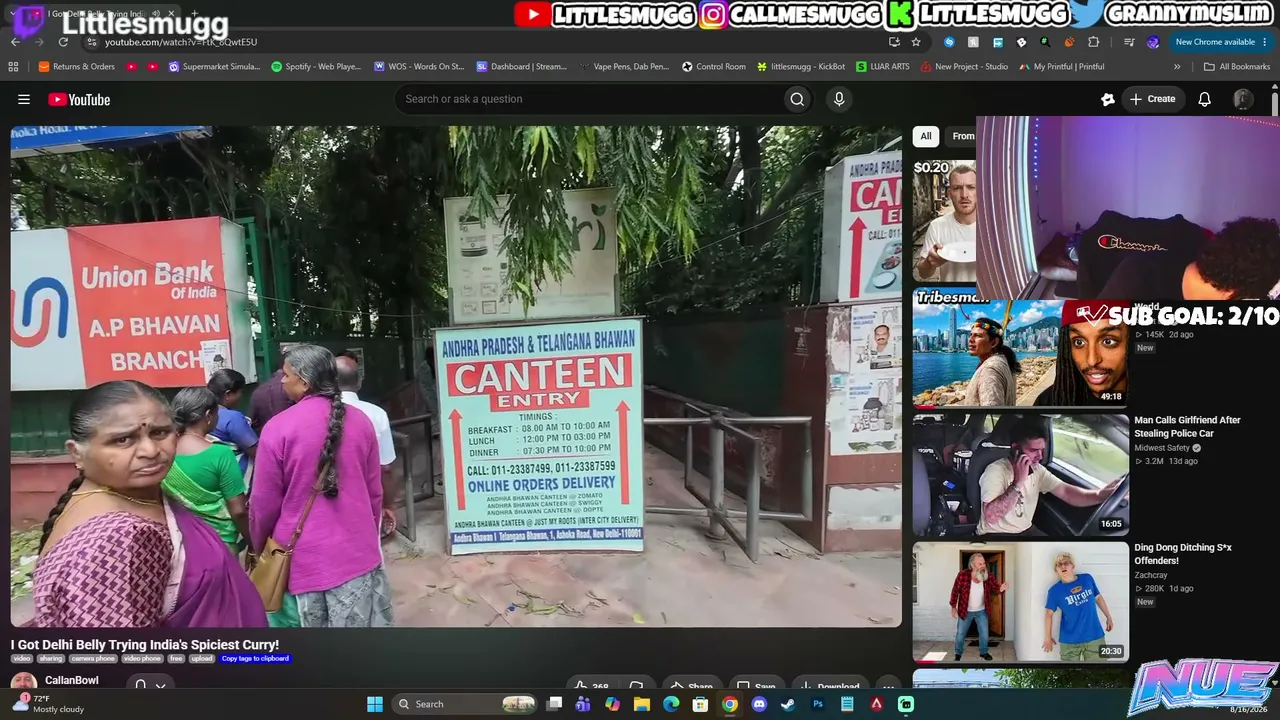
Task: Open Task View on the taskbar
Action: click(555, 704)
